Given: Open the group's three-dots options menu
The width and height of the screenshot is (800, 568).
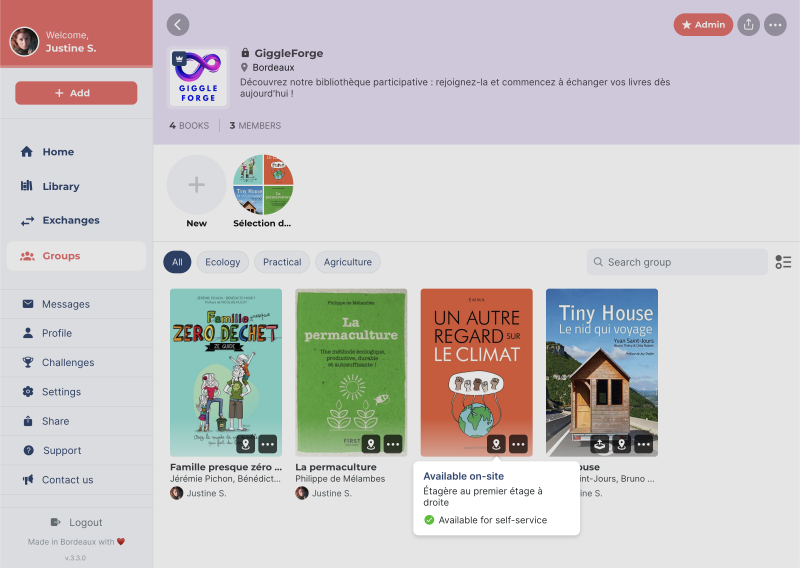Looking at the screenshot, I should click(775, 25).
